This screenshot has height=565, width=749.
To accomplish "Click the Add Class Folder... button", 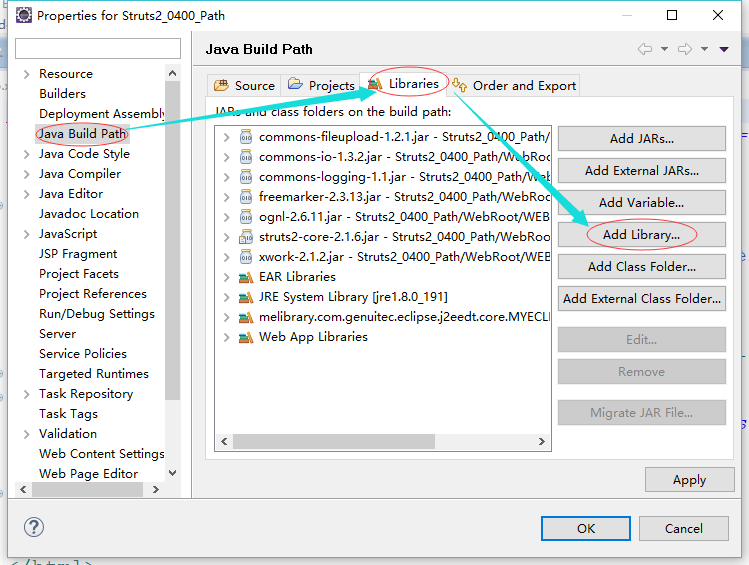I will coord(642,267).
